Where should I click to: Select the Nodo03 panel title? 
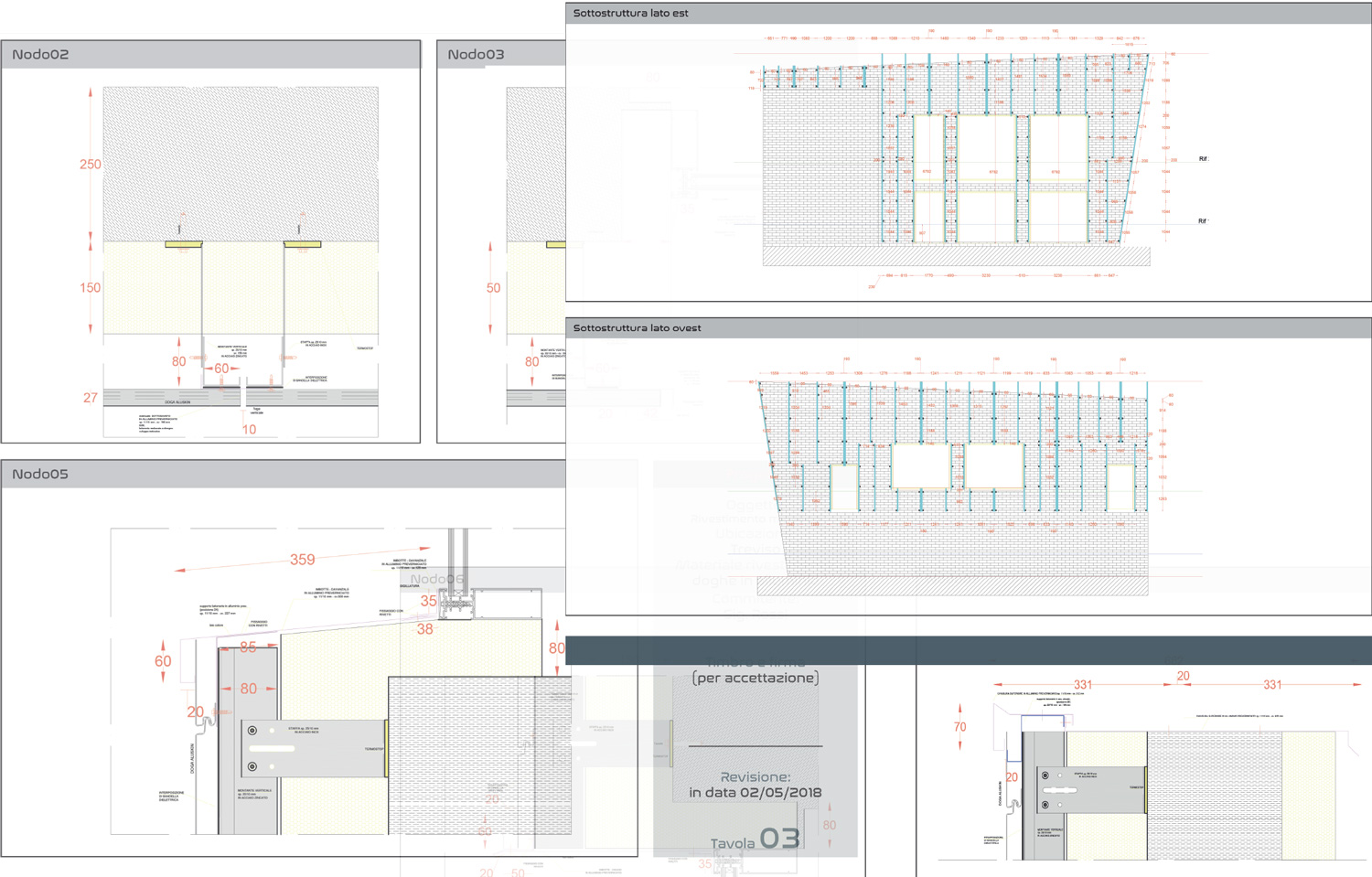click(x=476, y=54)
